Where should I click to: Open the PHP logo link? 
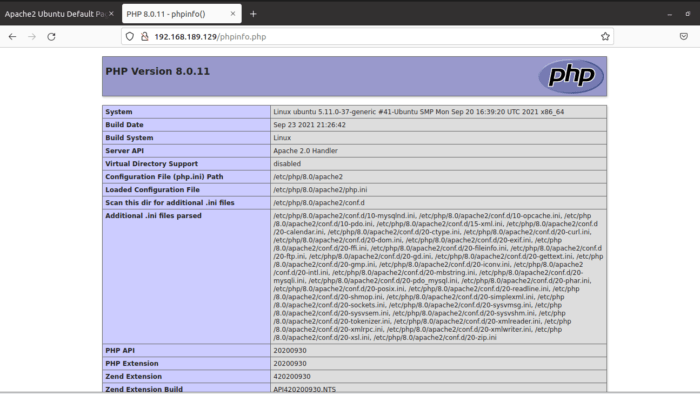[571, 76]
